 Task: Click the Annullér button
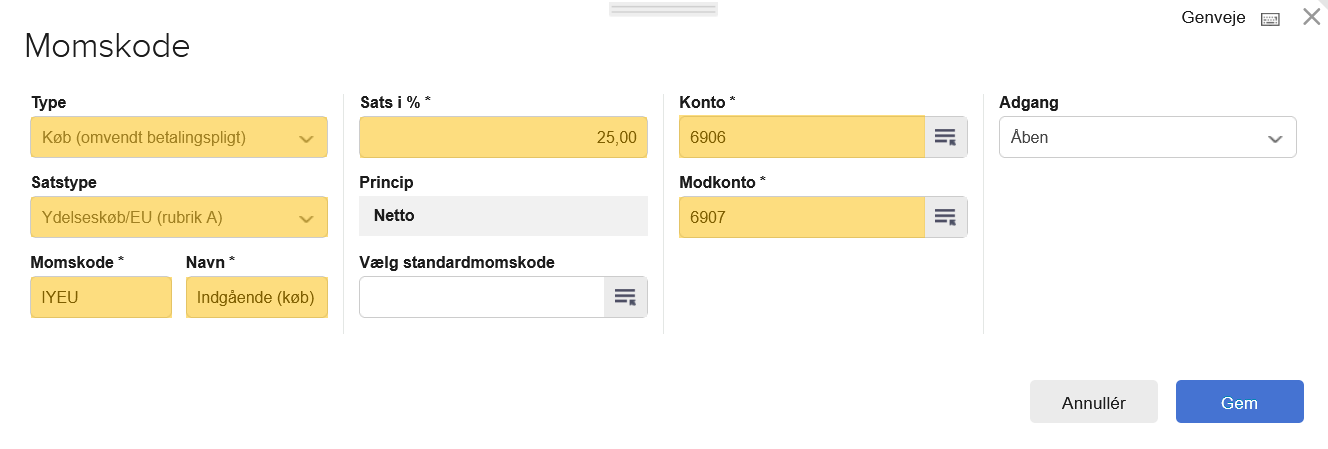pyautogui.click(x=1094, y=402)
